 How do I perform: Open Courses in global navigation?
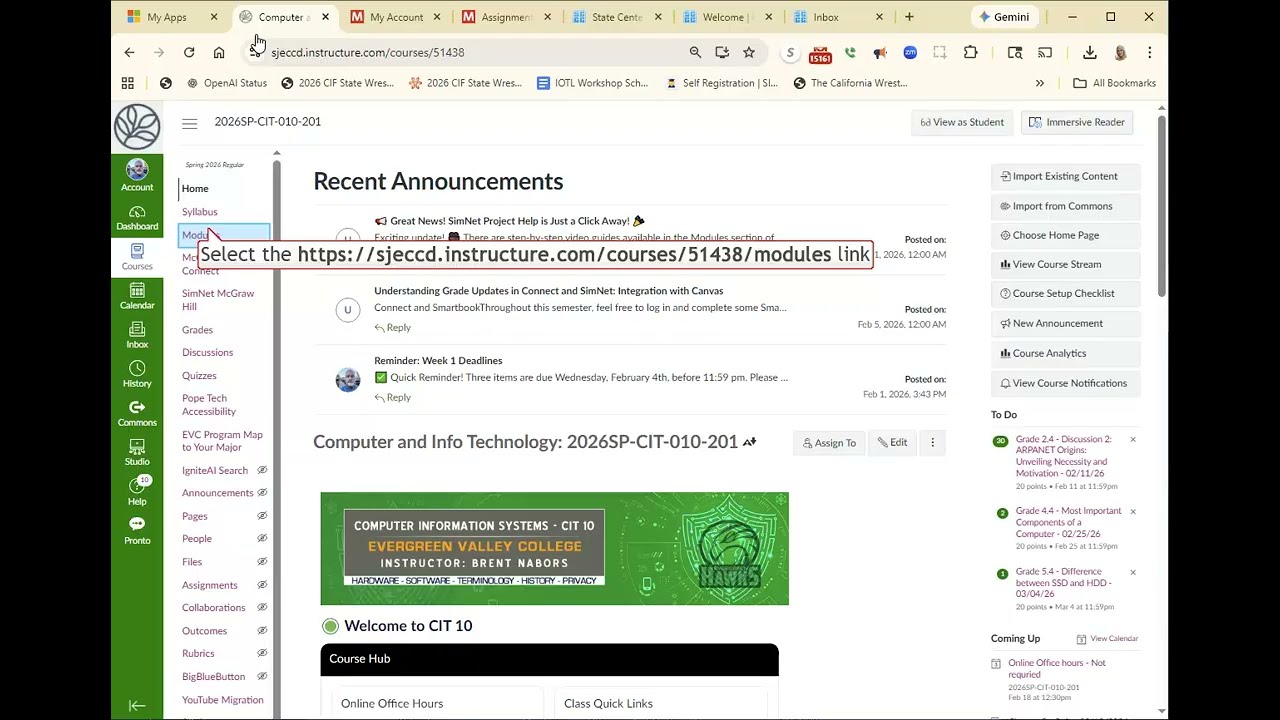tap(137, 256)
